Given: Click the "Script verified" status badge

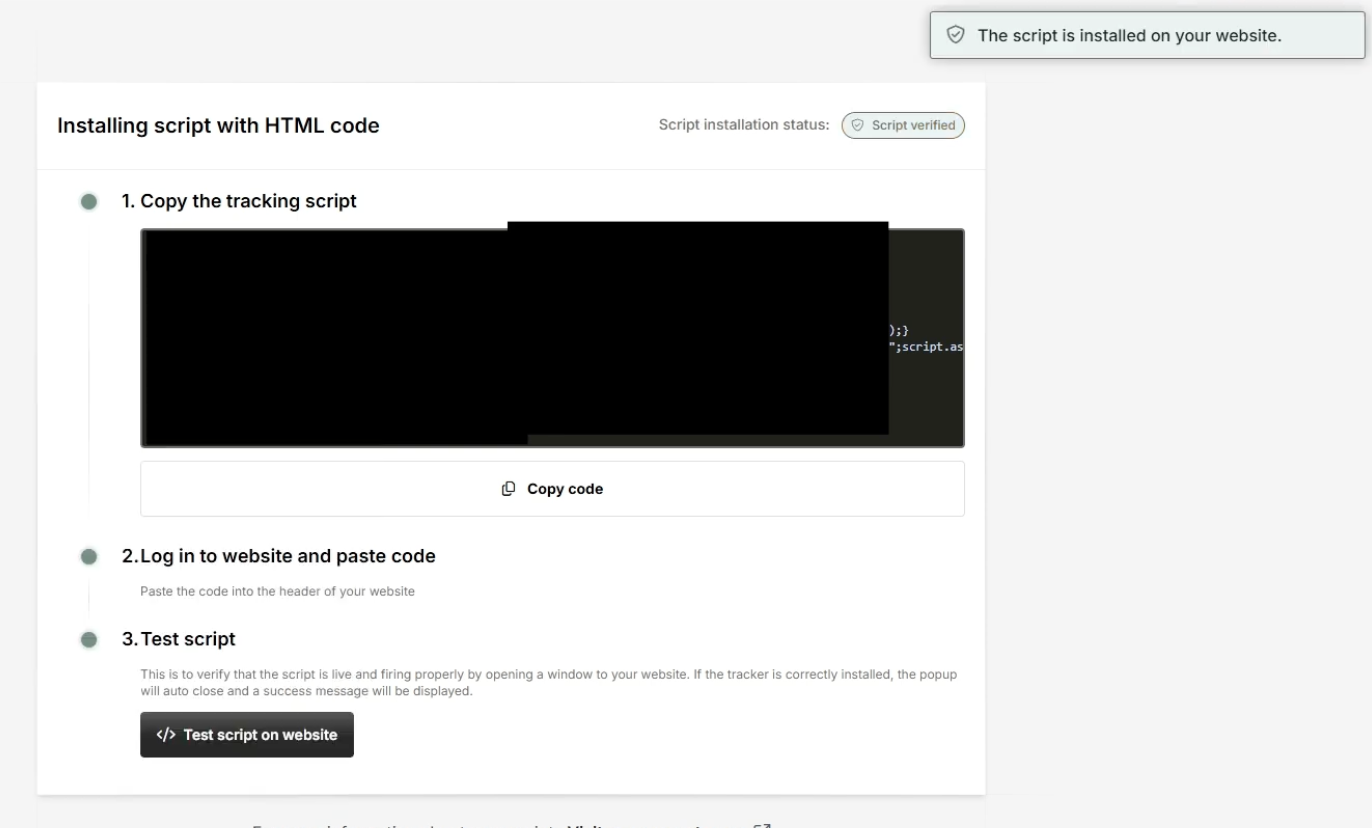Looking at the screenshot, I should pos(903,126).
